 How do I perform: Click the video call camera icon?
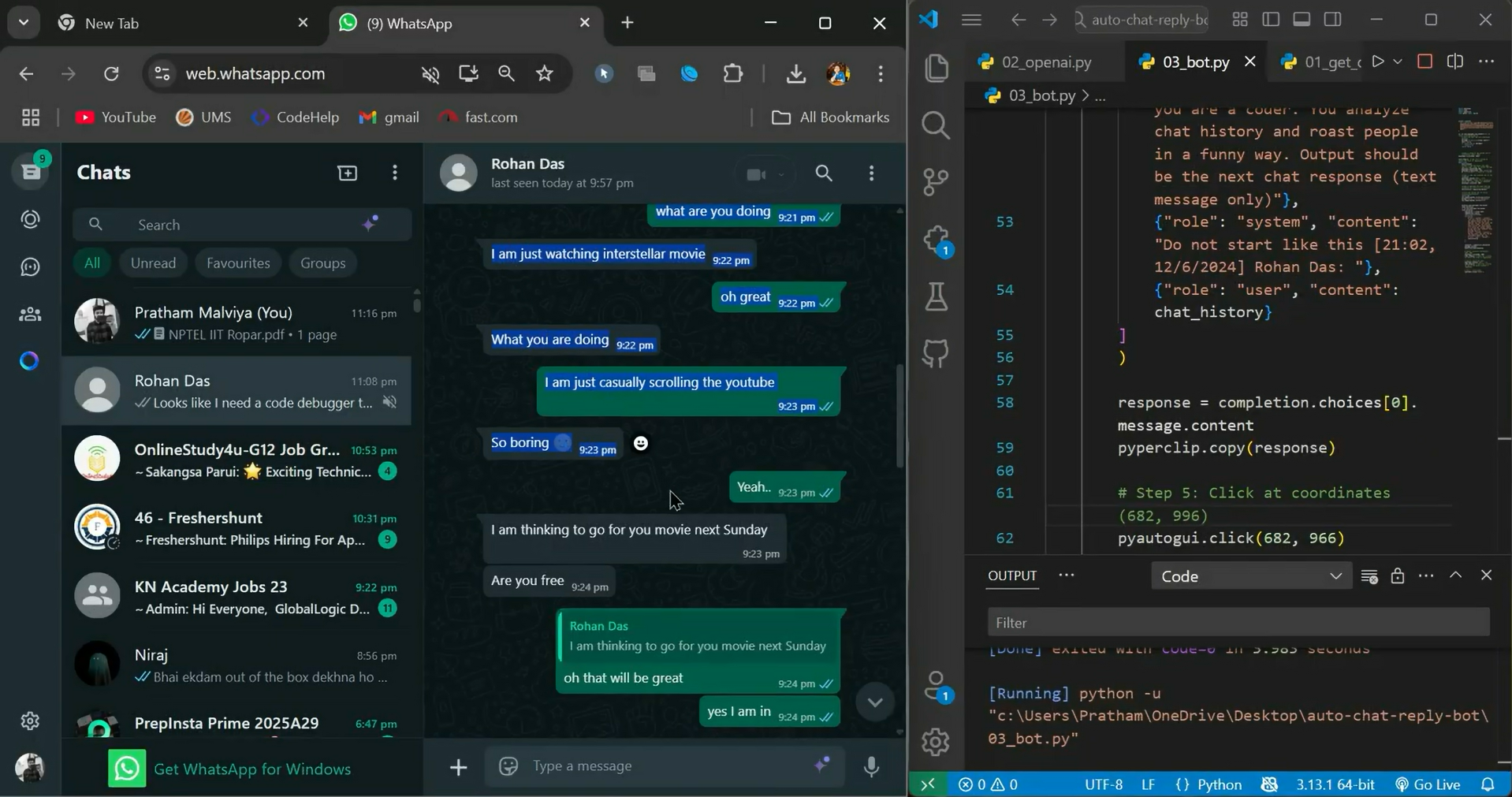pyautogui.click(x=755, y=174)
